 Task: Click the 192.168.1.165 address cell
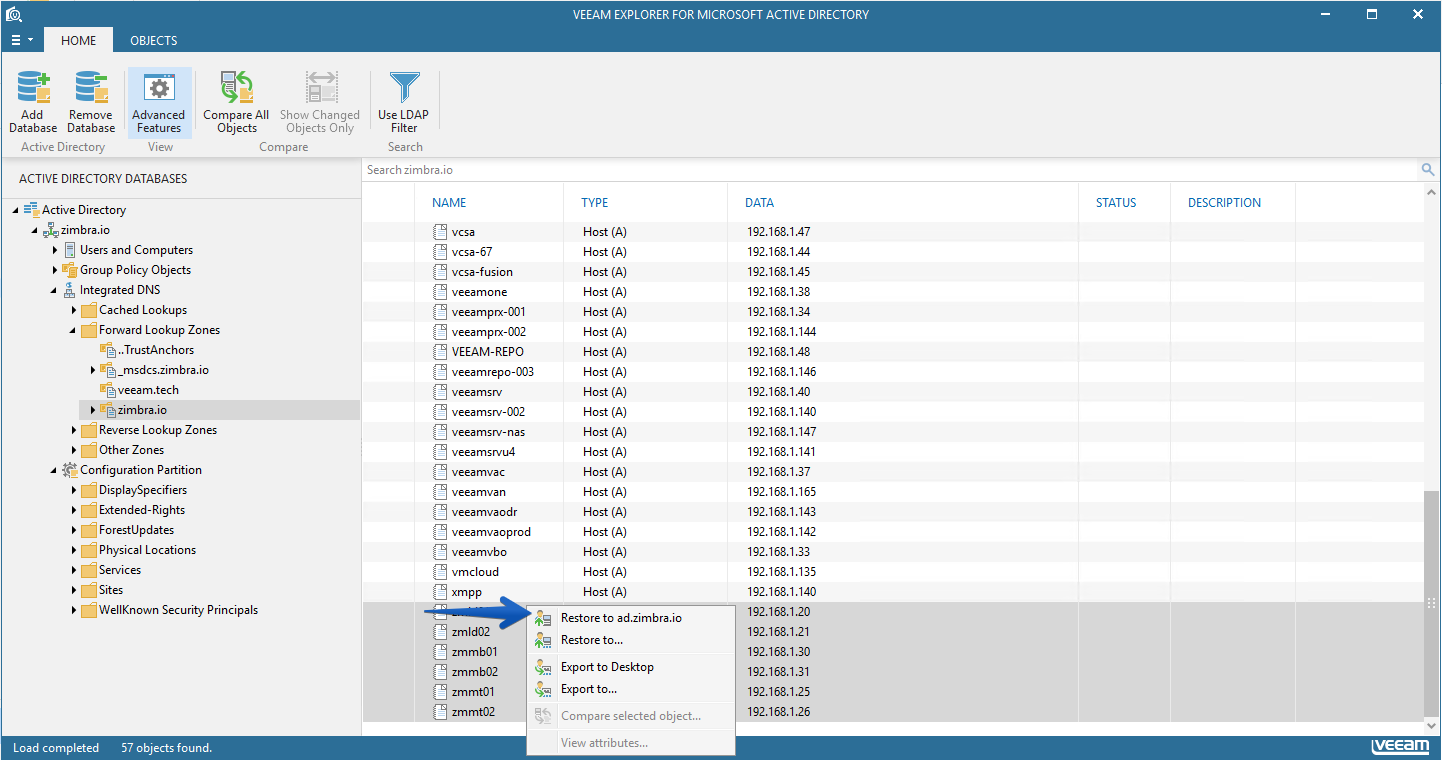(x=782, y=492)
